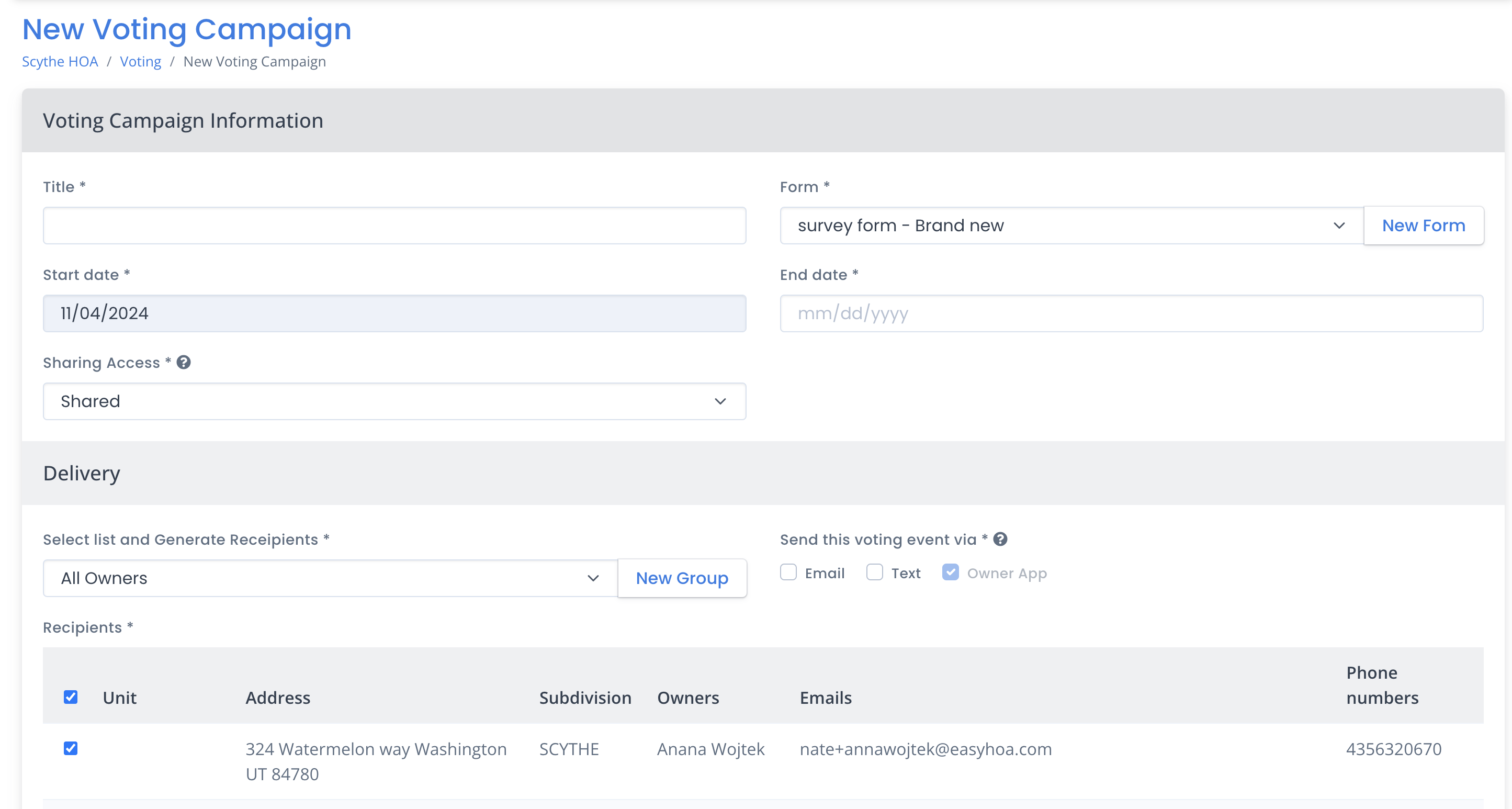Click the Address column header
Viewport: 1512px width, 809px height.
278,698
